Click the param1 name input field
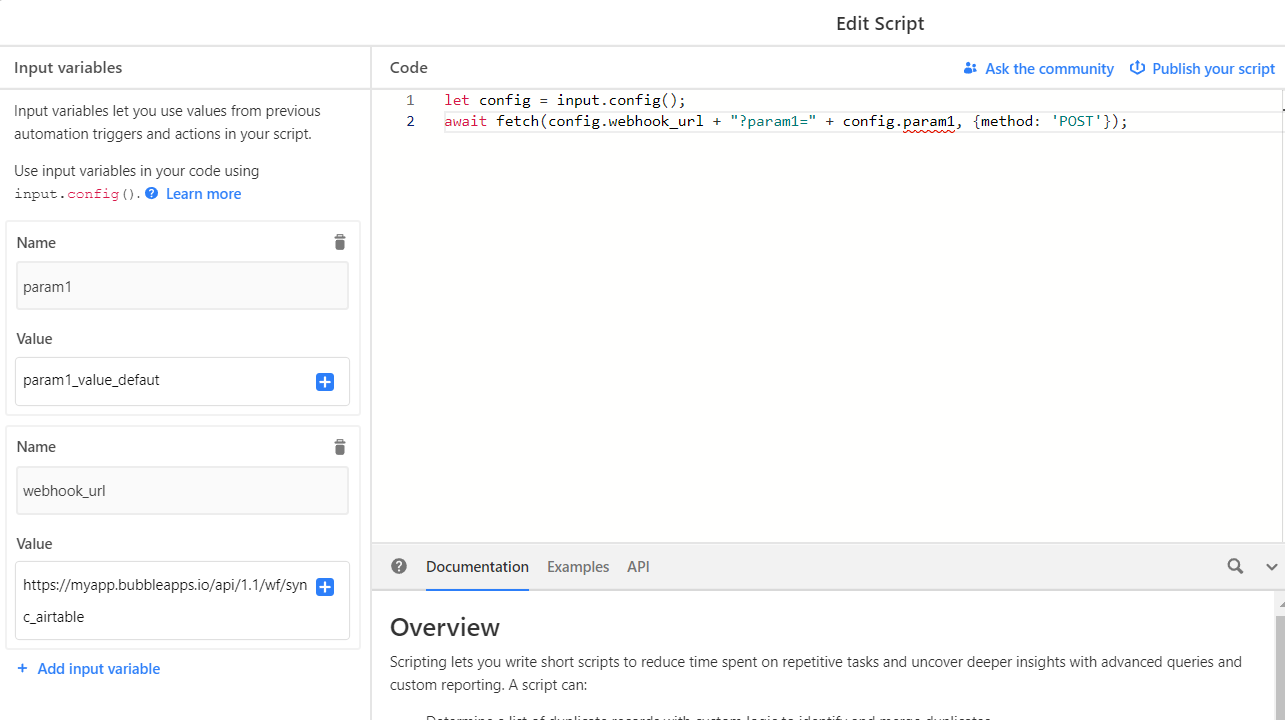 pos(182,286)
